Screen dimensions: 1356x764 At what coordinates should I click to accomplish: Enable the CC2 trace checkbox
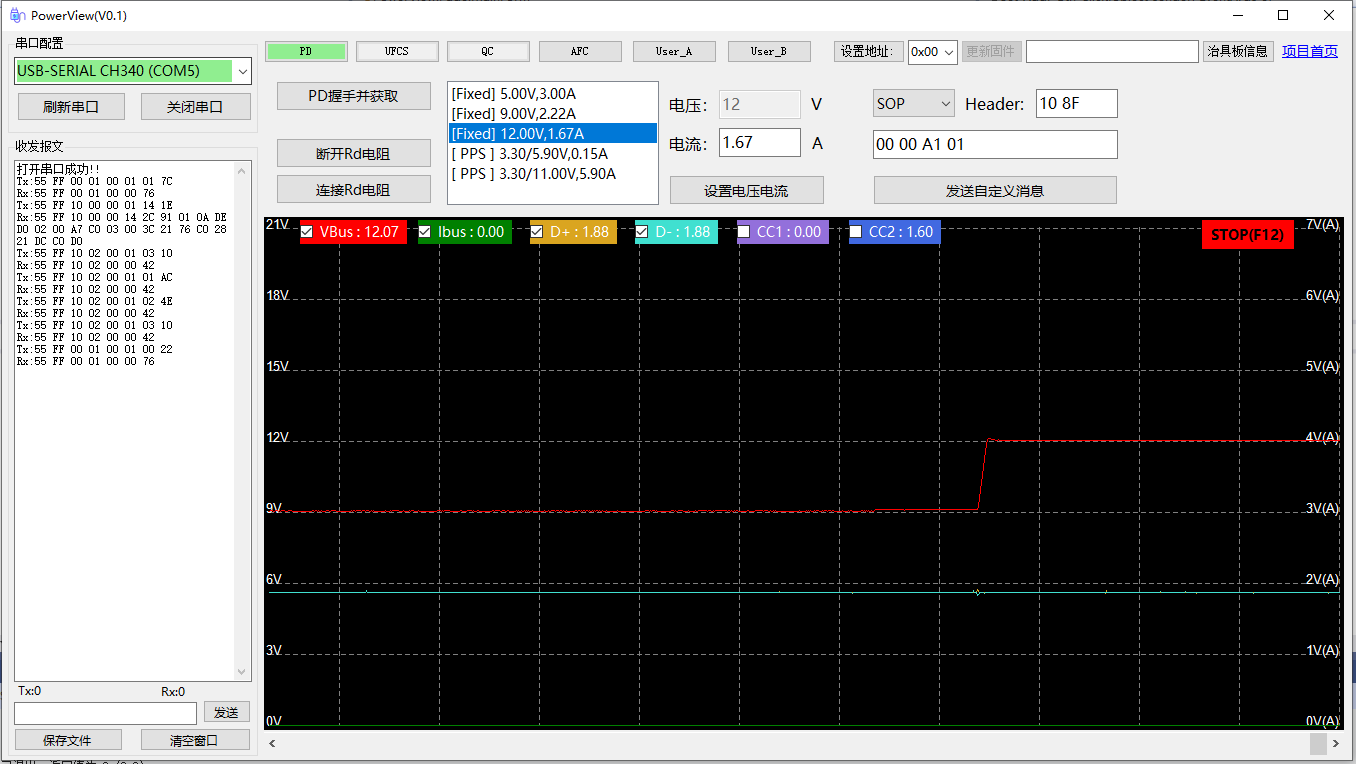[x=856, y=232]
